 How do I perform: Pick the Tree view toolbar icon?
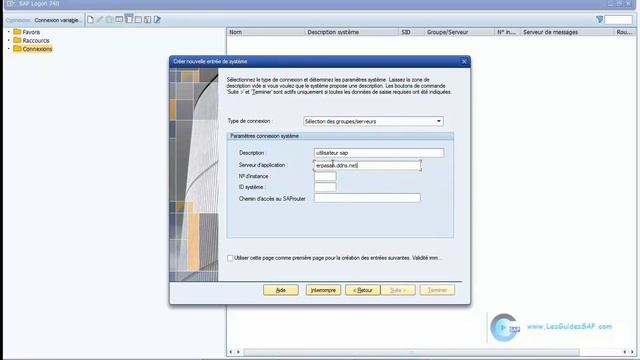tap(147, 20)
